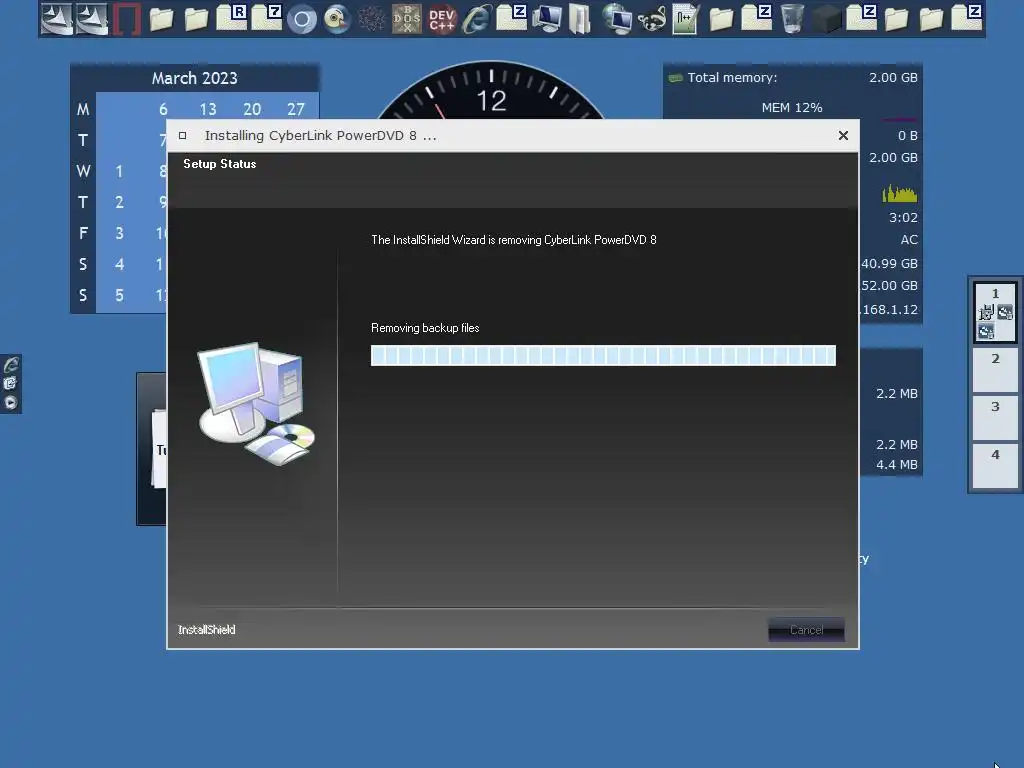Click the green memory chip icon

click(x=675, y=78)
